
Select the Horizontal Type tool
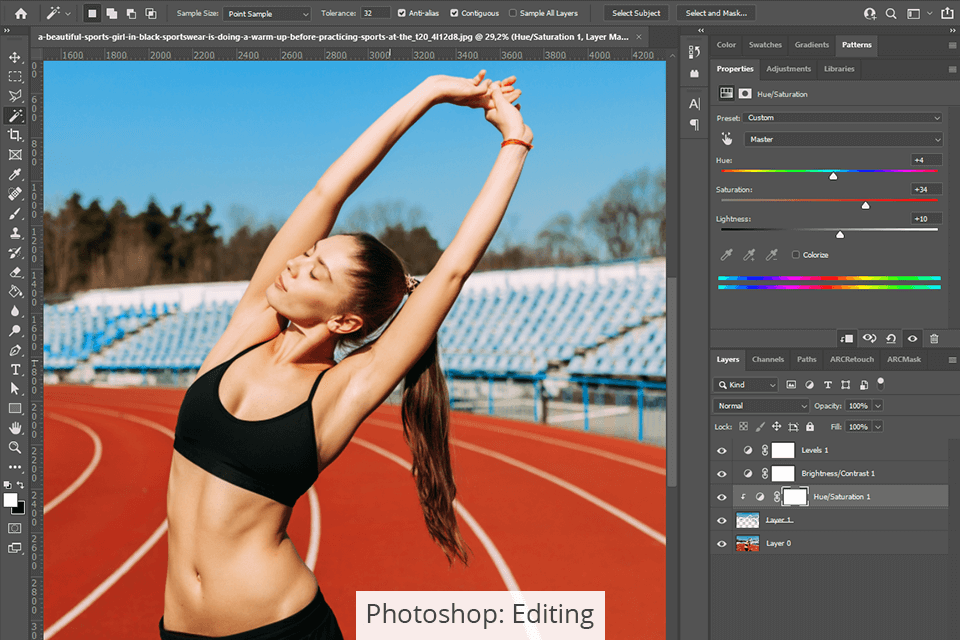[15, 370]
